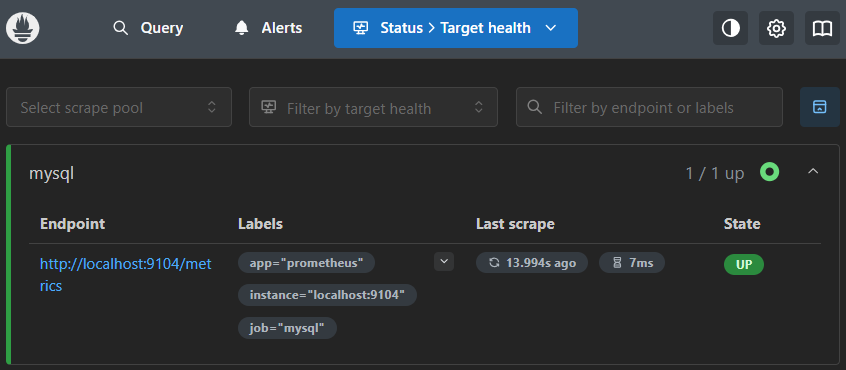Click the State column header
Screen dimensions: 846x370
coord(742,224)
